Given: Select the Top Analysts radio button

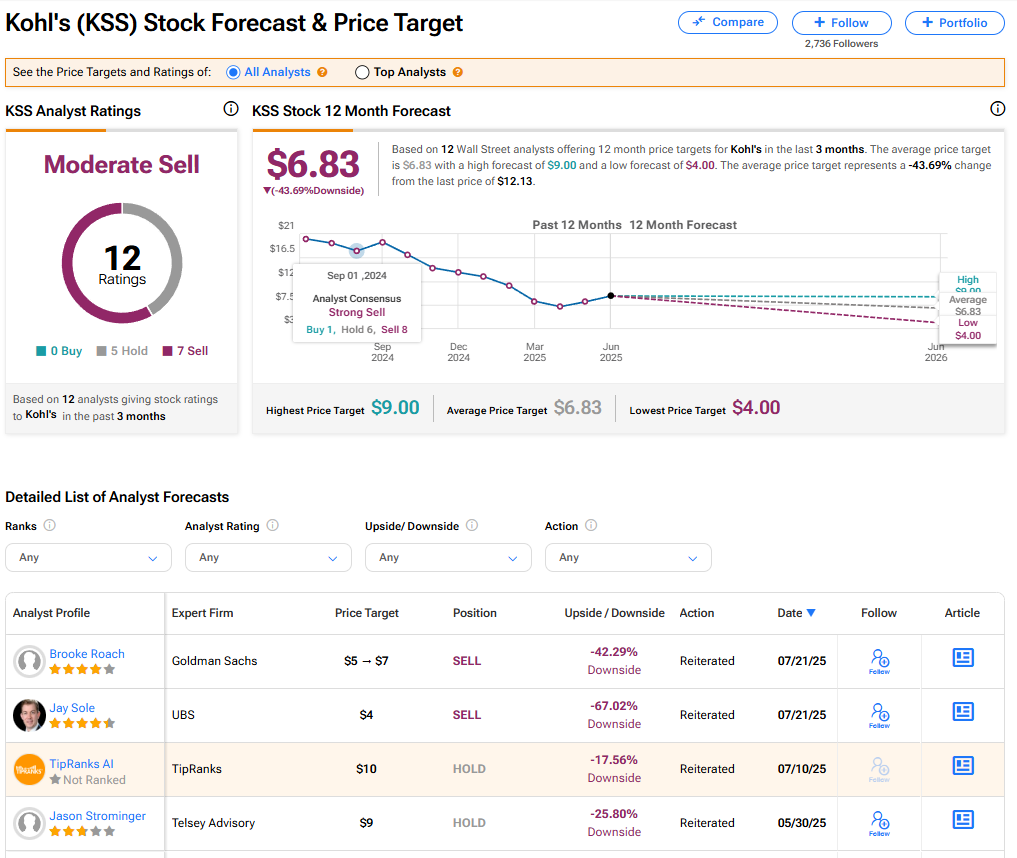Looking at the screenshot, I should click(362, 72).
